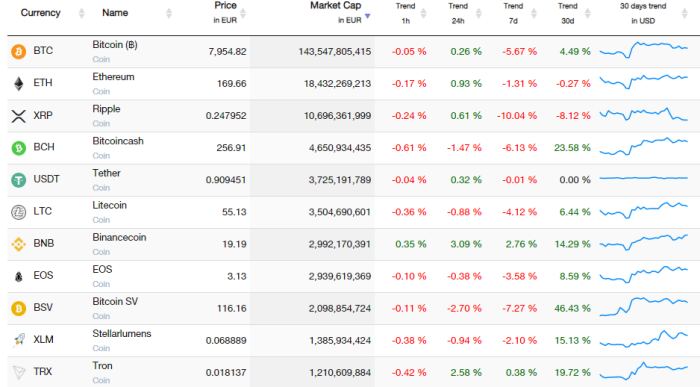Sort by Trend 30d column
This screenshot has width=700, height=387.
coord(588,13)
